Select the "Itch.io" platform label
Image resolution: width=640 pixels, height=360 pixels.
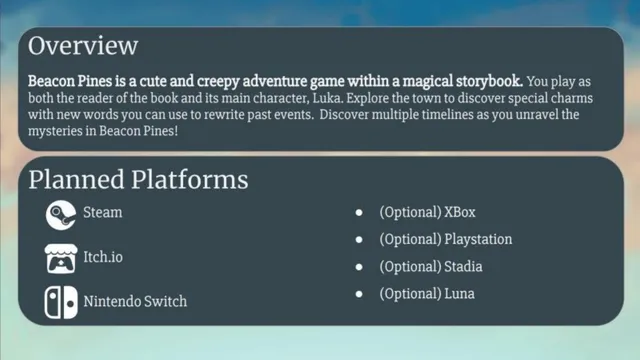pyautogui.click(x=103, y=257)
